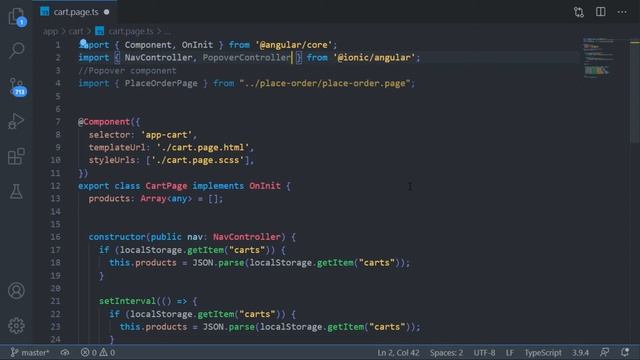This screenshot has width=640, height=360.
Task: Click the 'CartPage' class name
Action: coord(166,186)
